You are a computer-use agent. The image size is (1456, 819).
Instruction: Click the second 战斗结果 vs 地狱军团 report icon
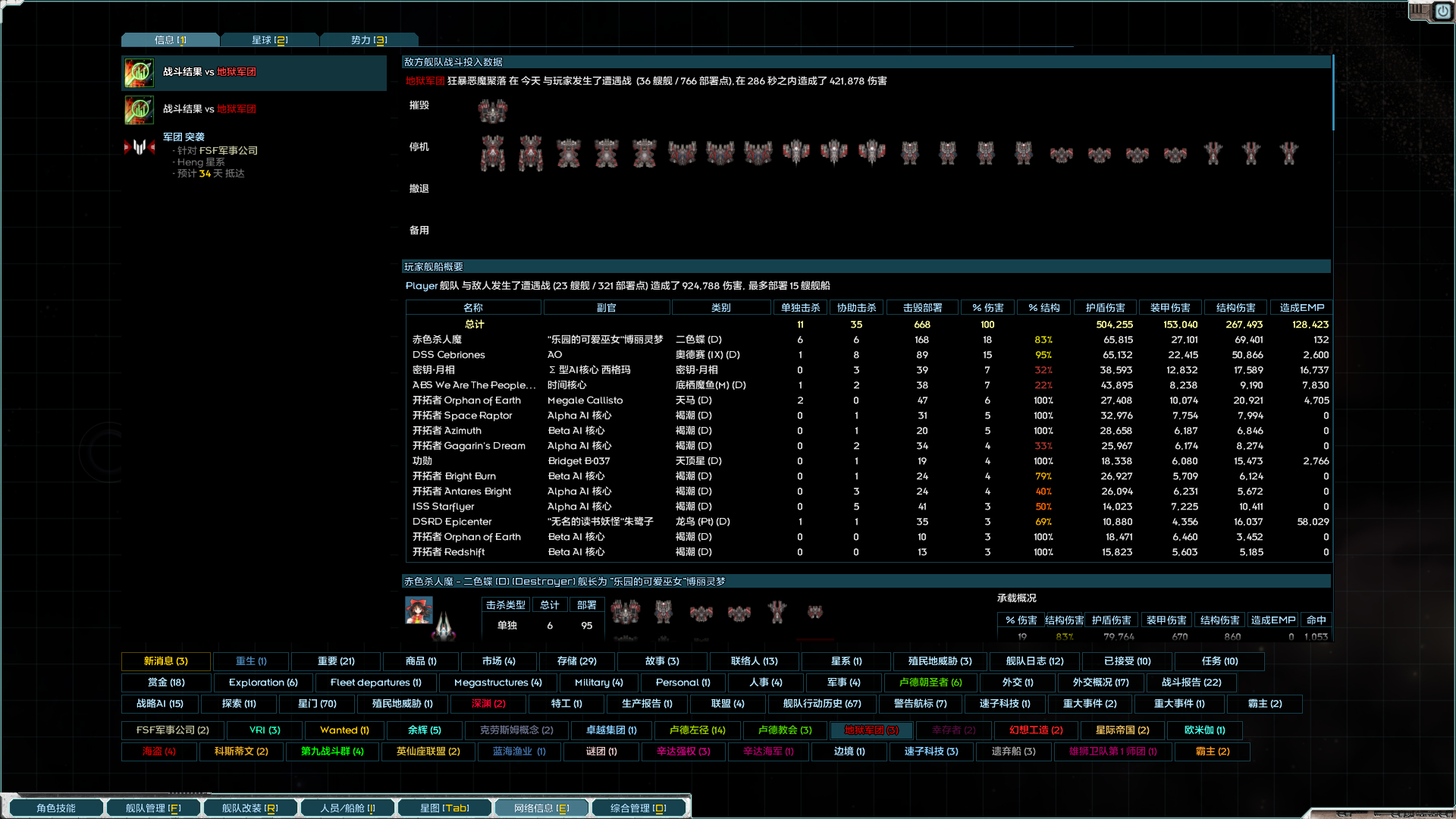pyautogui.click(x=139, y=109)
